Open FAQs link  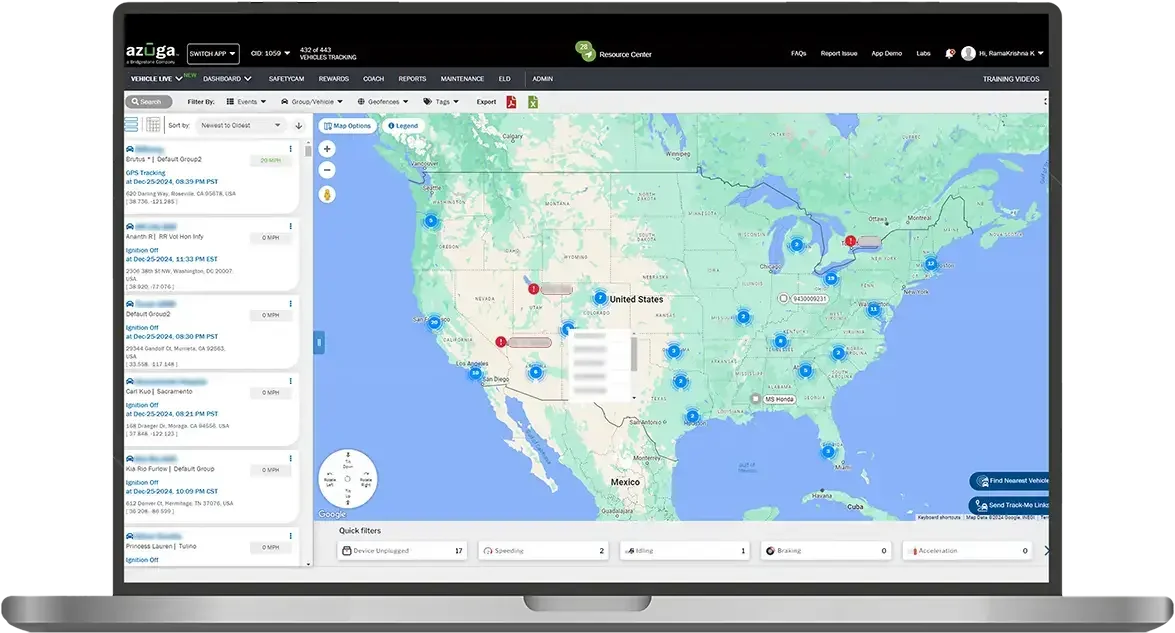(799, 53)
